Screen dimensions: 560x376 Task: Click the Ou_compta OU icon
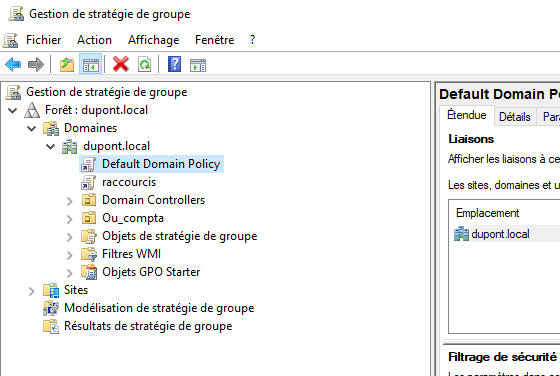pos(89,218)
